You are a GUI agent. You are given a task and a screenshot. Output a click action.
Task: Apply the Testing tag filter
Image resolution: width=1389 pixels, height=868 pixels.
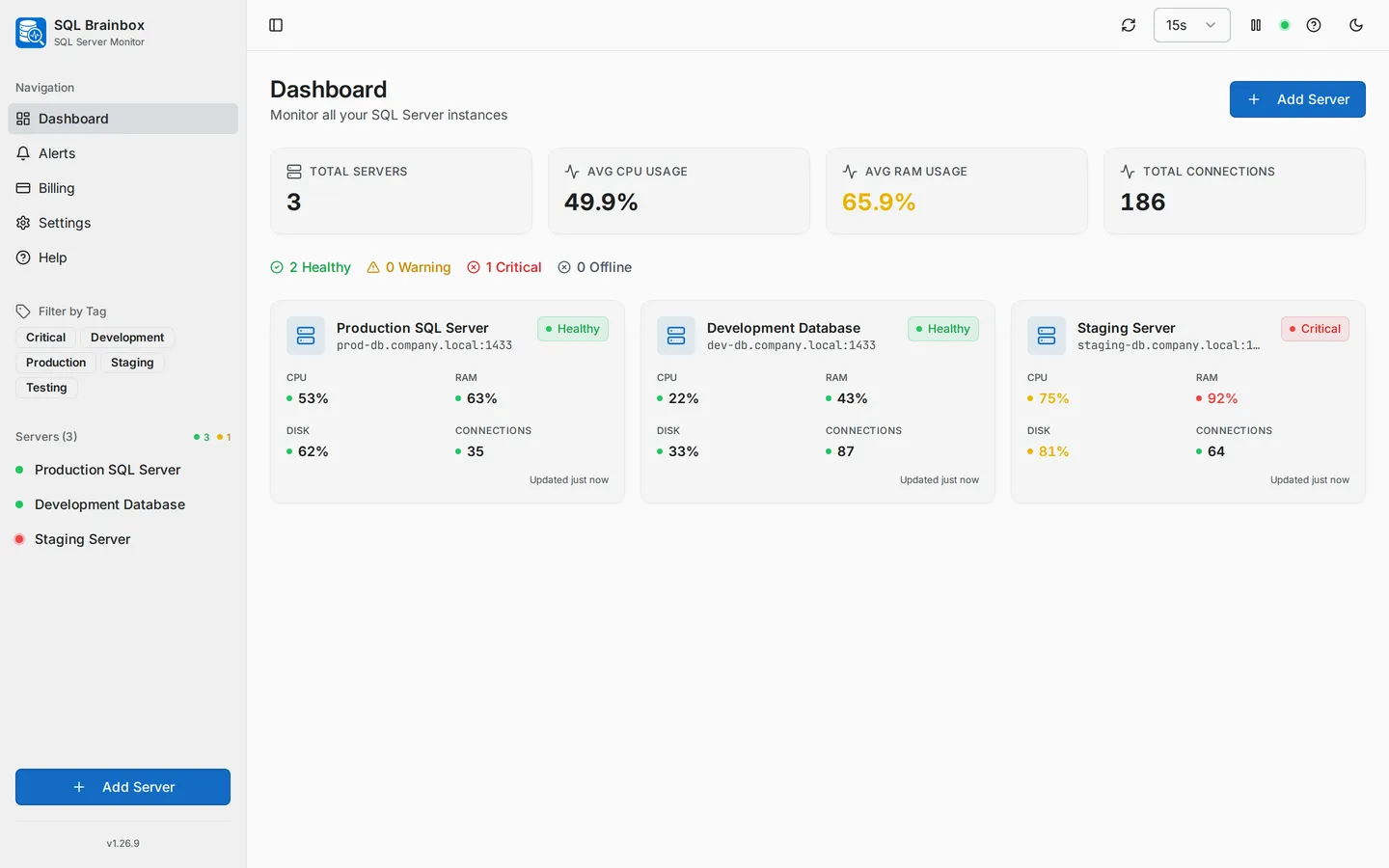[46, 388]
